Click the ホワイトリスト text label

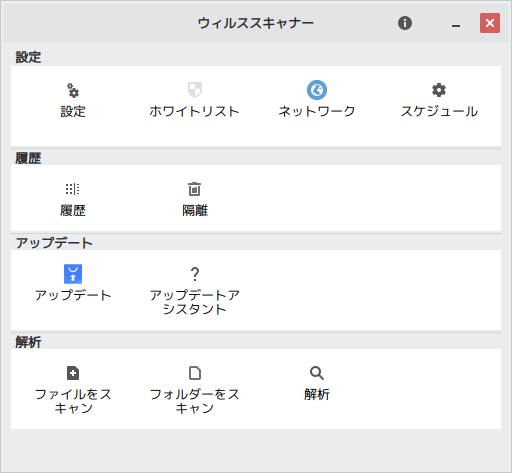(x=195, y=111)
